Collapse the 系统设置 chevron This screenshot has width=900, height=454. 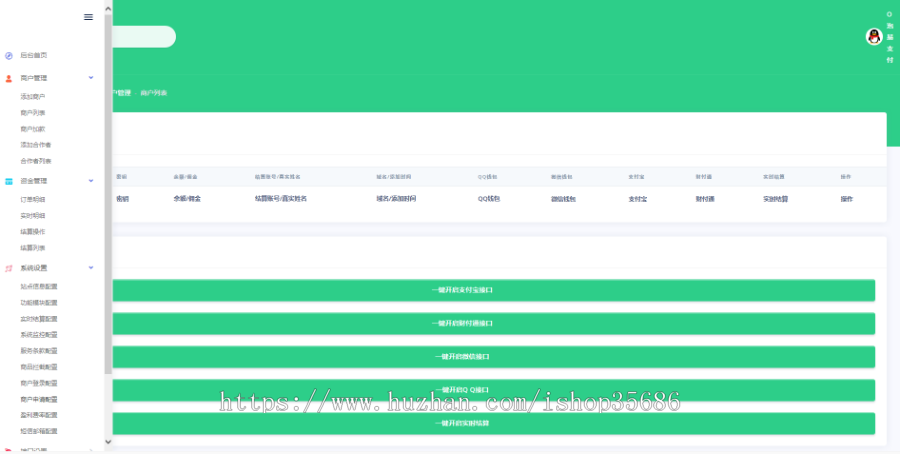click(x=91, y=267)
